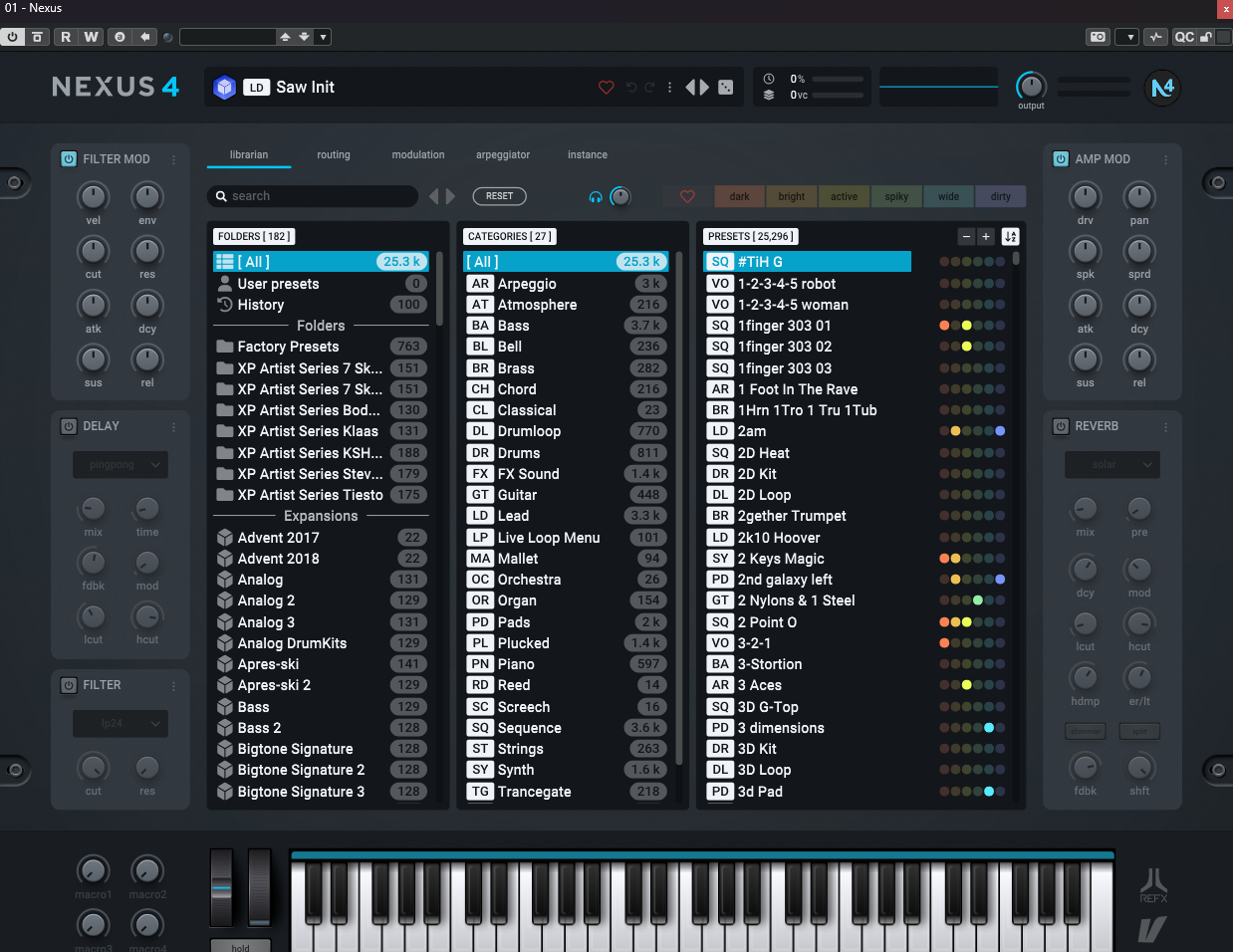Filter presets by favorites heart

tap(687, 196)
